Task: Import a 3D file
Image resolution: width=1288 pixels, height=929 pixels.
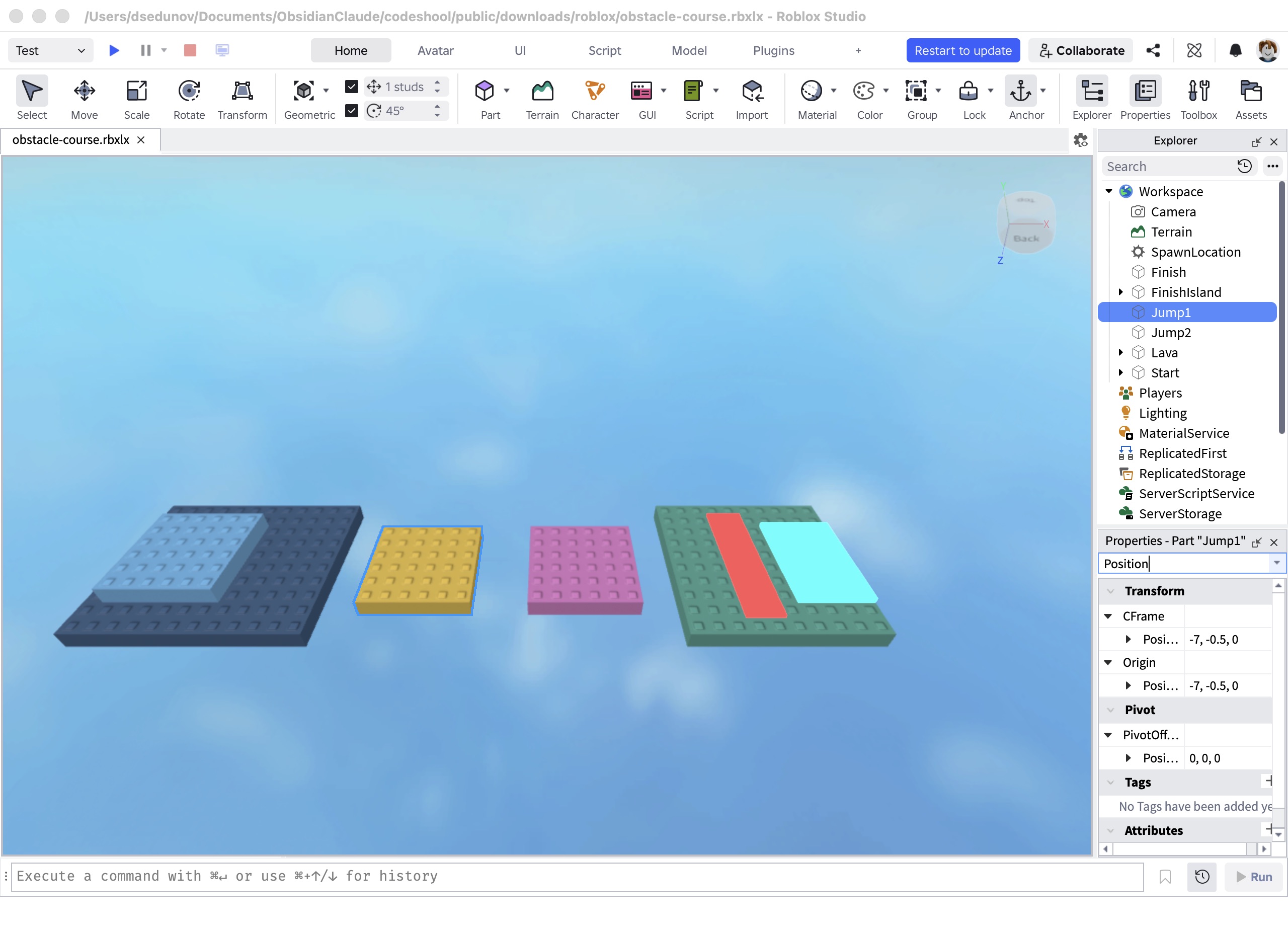Action: (x=751, y=98)
